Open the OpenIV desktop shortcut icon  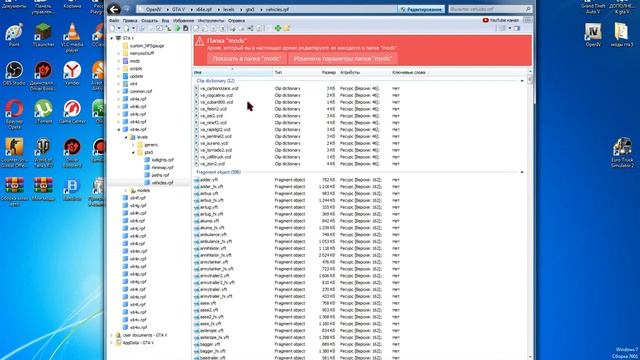(593, 35)
